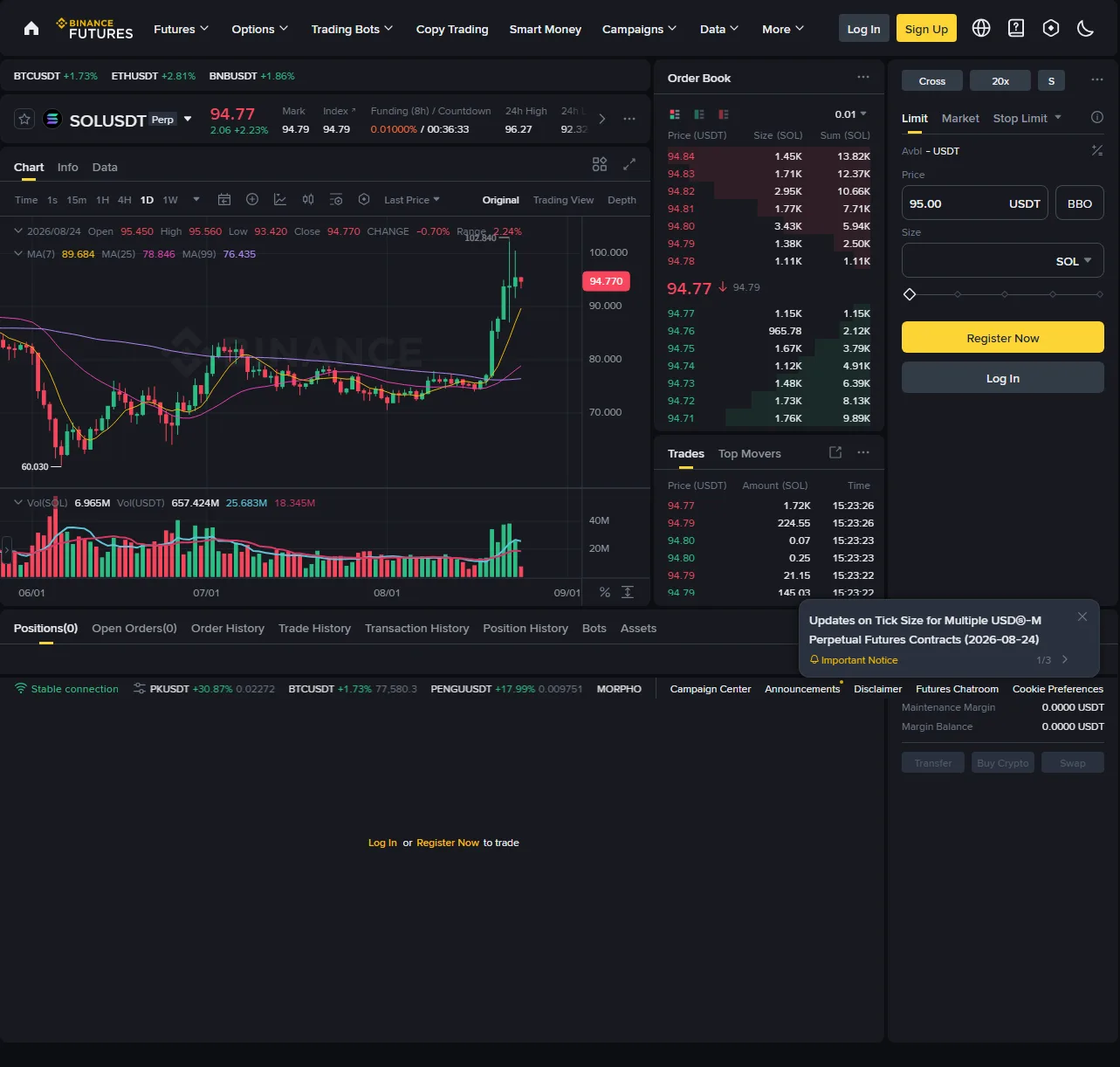Click the hexagon chart settings icon
The height and width of the screenshot is (1067, 1120).
pos(364,200)
